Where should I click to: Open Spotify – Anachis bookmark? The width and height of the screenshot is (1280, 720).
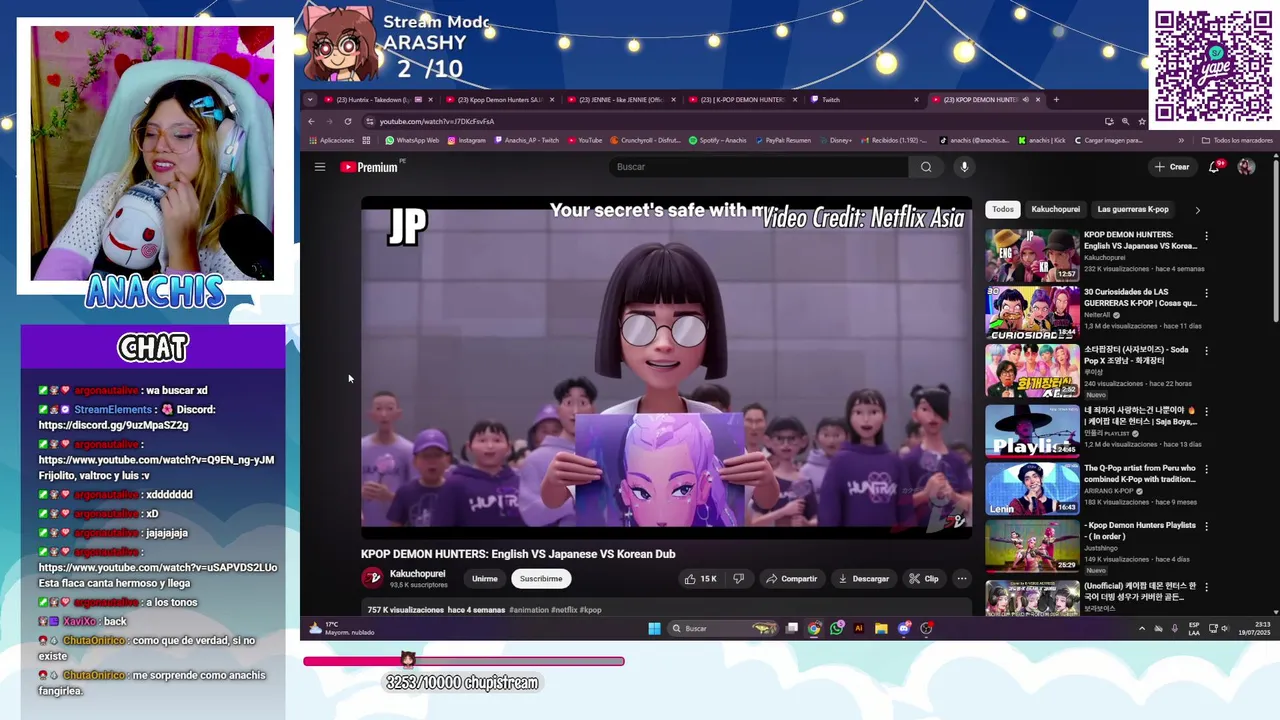717,140
